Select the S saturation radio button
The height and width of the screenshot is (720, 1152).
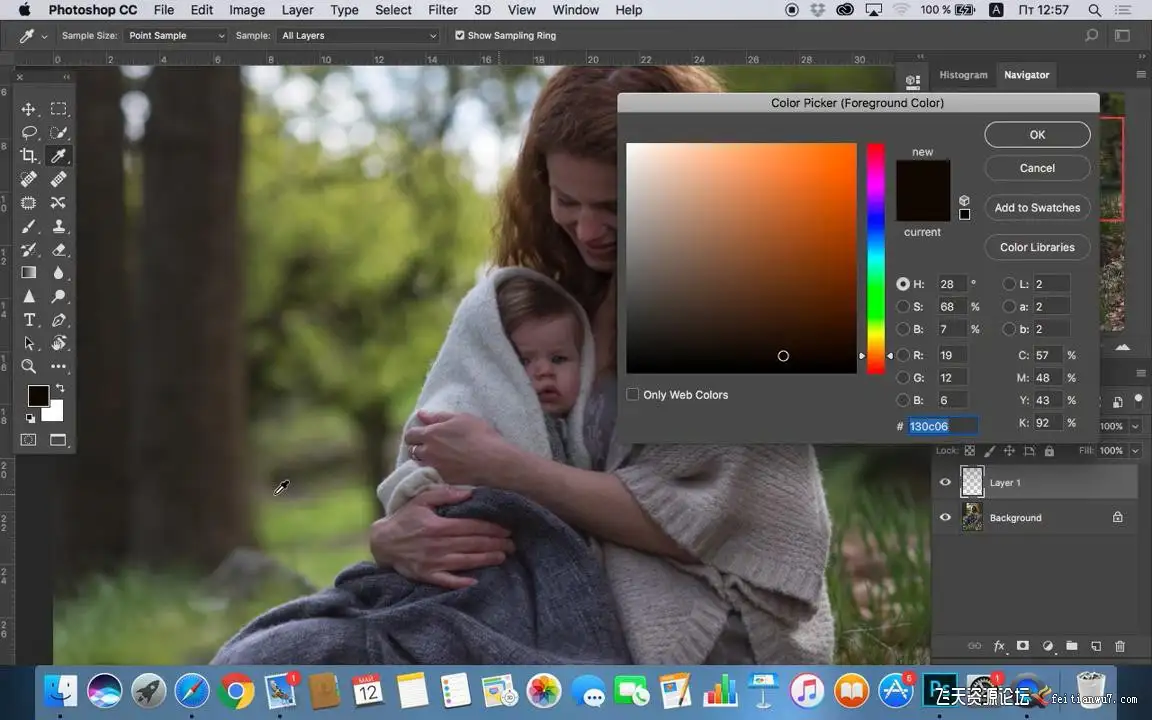903,307
